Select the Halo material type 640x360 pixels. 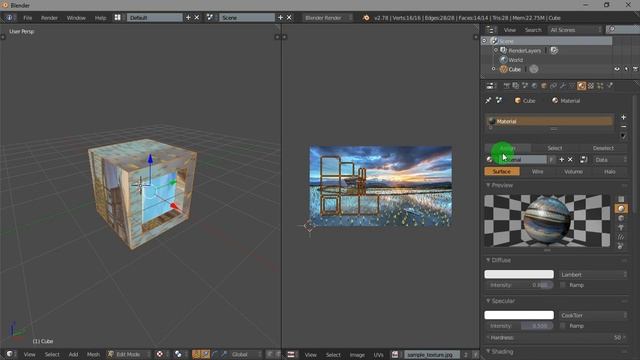(x=609, y=172)
